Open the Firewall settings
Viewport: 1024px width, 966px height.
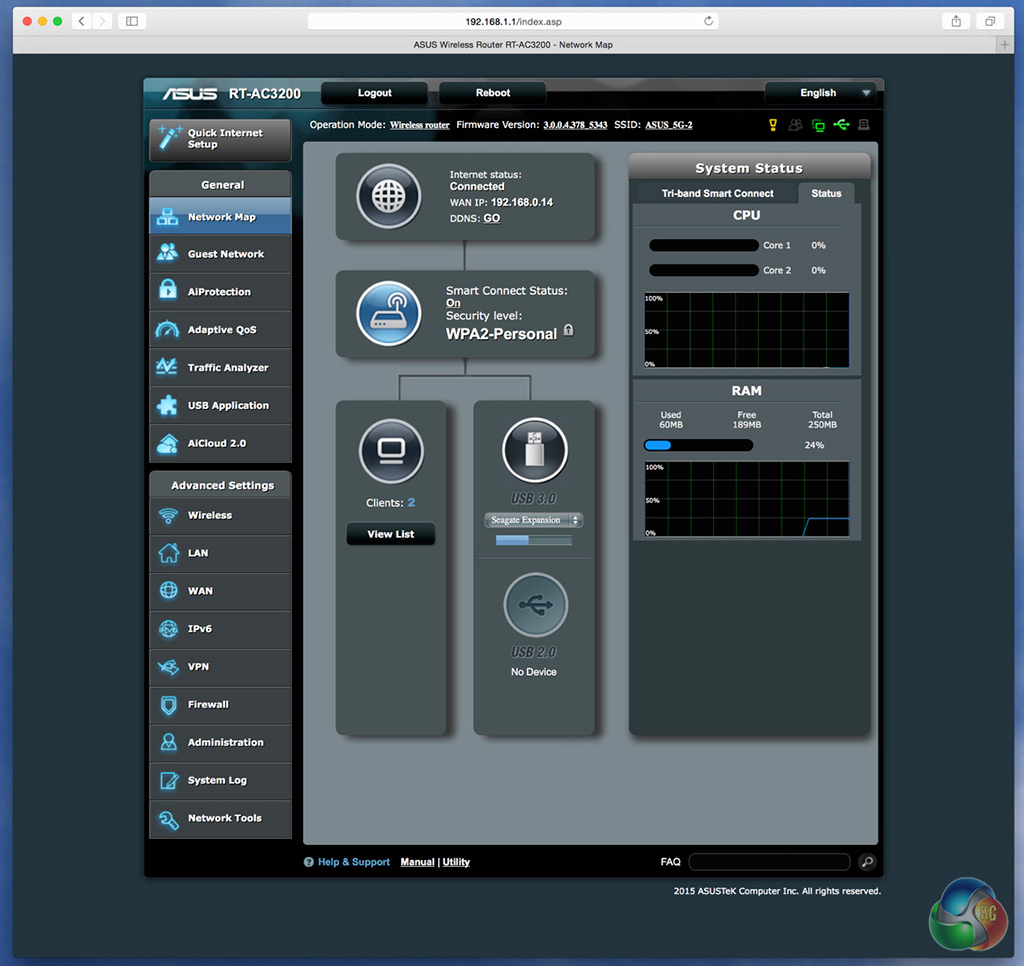pyautogui.click(x=220, y=705)
